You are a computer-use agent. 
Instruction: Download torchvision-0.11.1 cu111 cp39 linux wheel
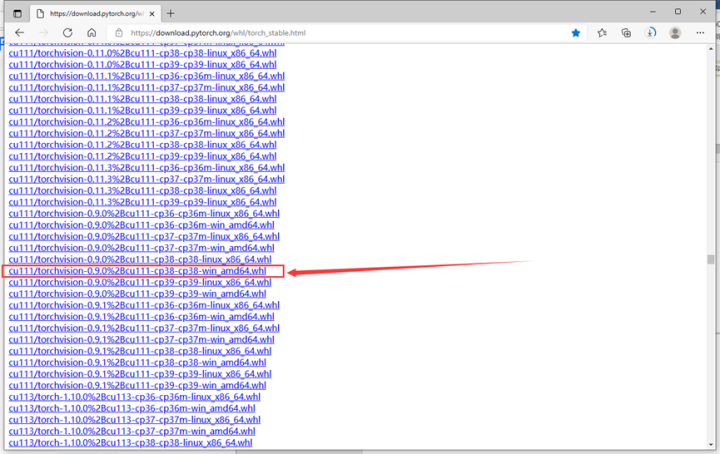(x=143, y=111)
